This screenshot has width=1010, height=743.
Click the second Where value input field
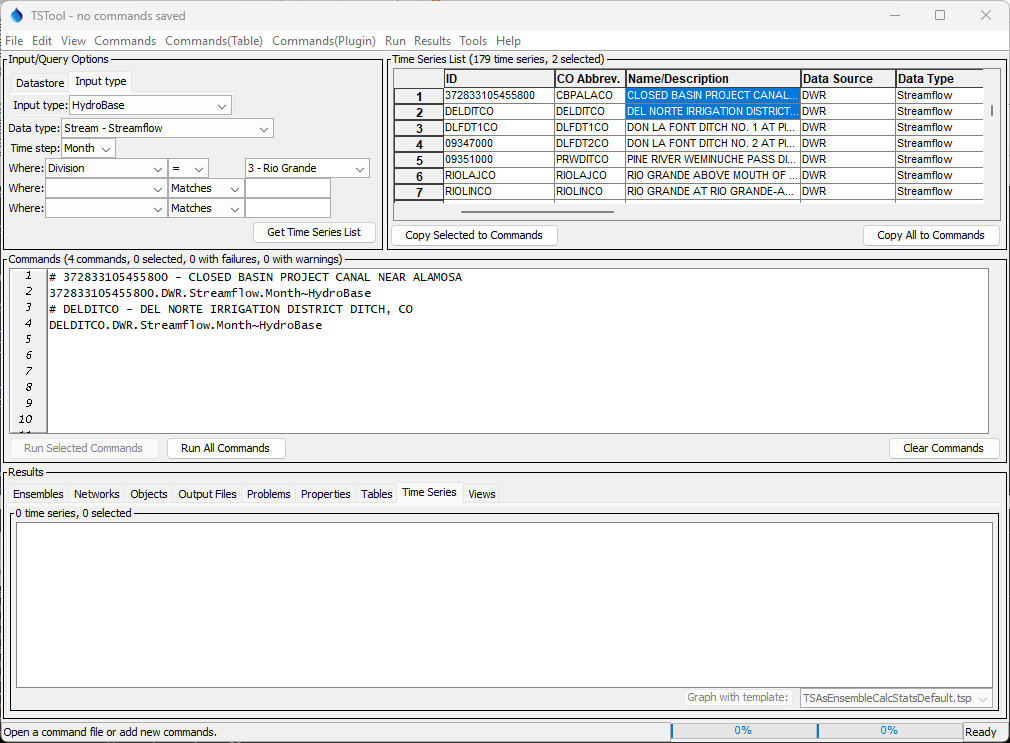coord(288,188)
